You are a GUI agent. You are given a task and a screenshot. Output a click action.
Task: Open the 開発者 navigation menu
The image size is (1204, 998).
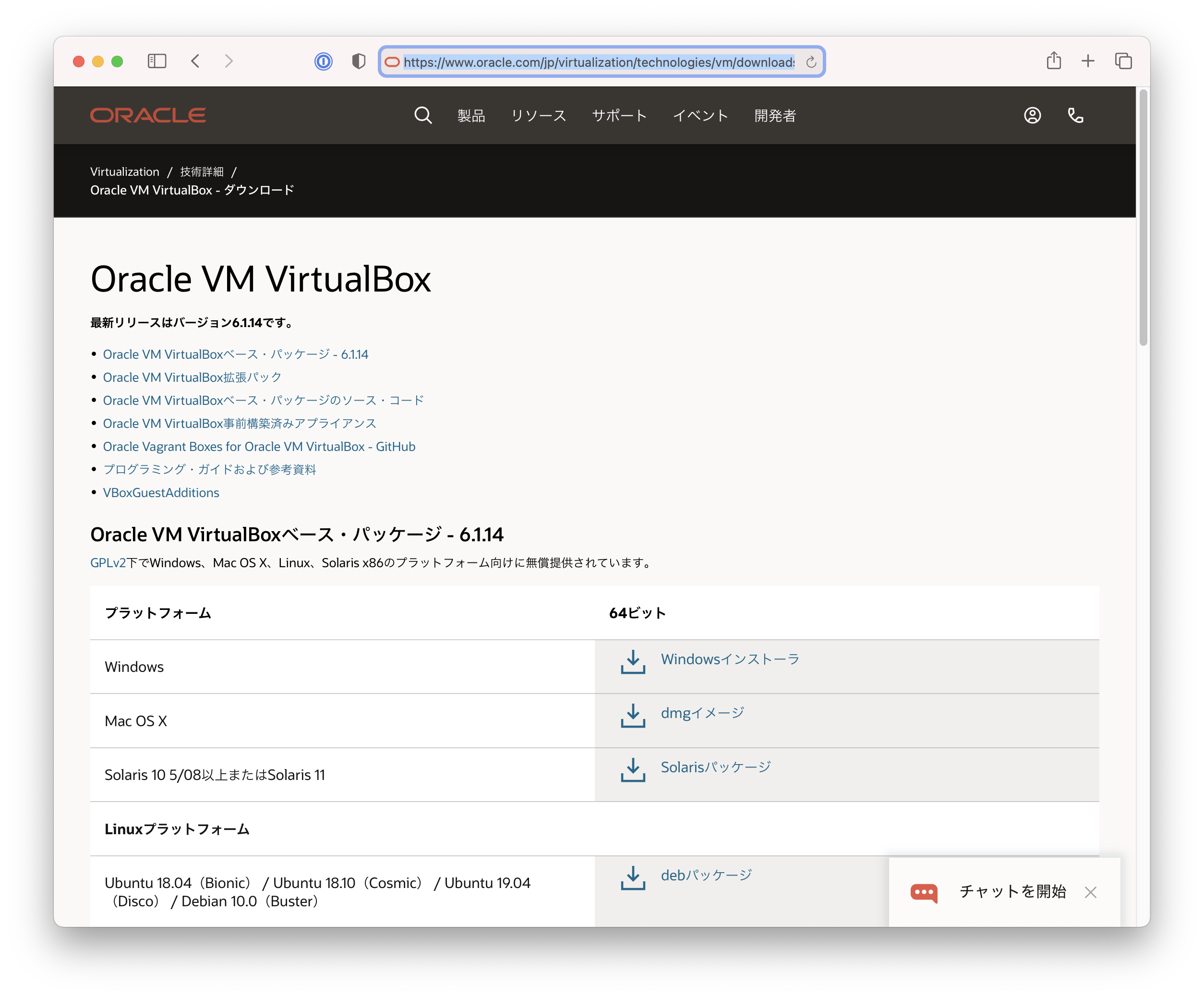point(774,116)
